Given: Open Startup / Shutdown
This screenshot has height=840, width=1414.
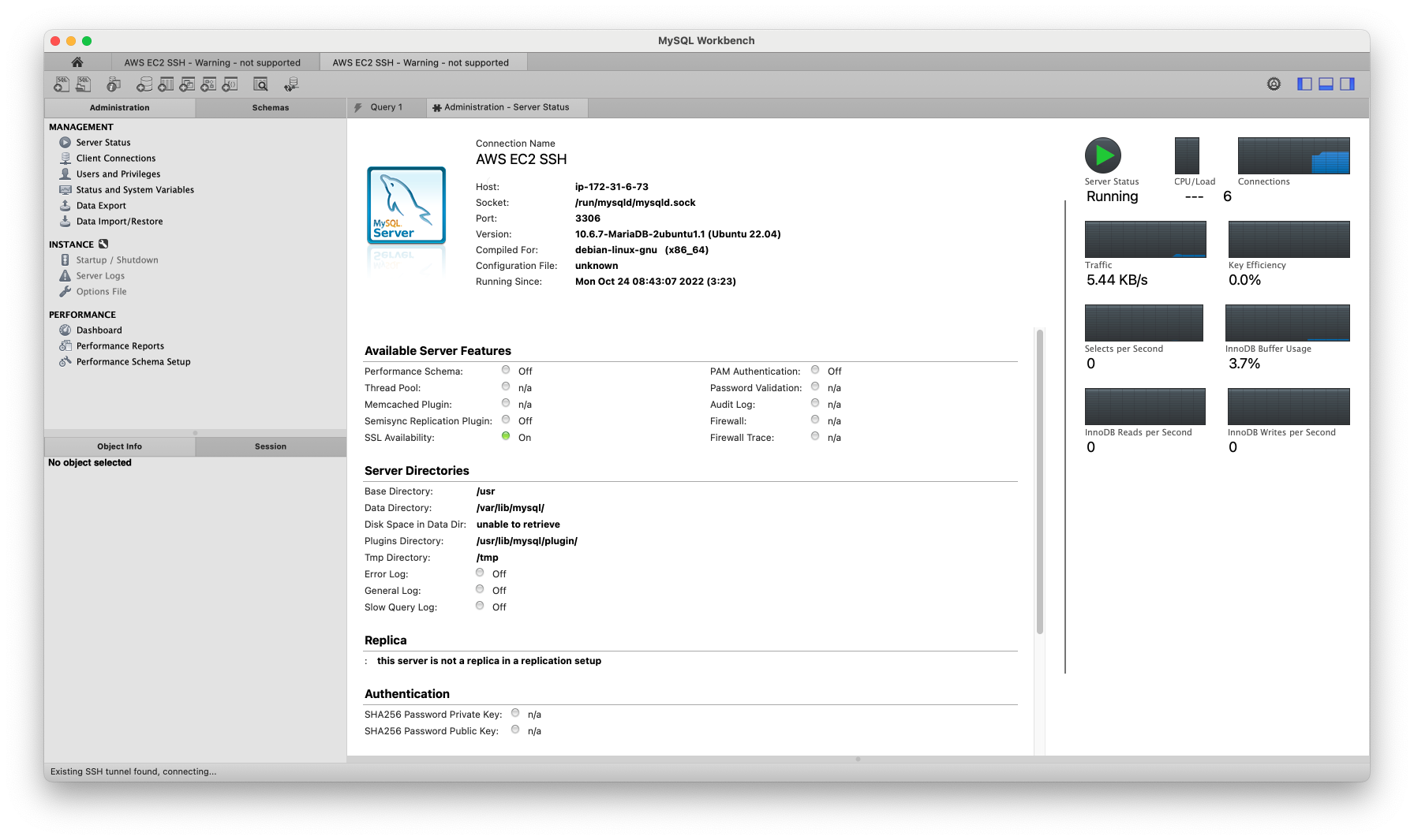Looking at the screenshot, I should [x=117, y=260].
